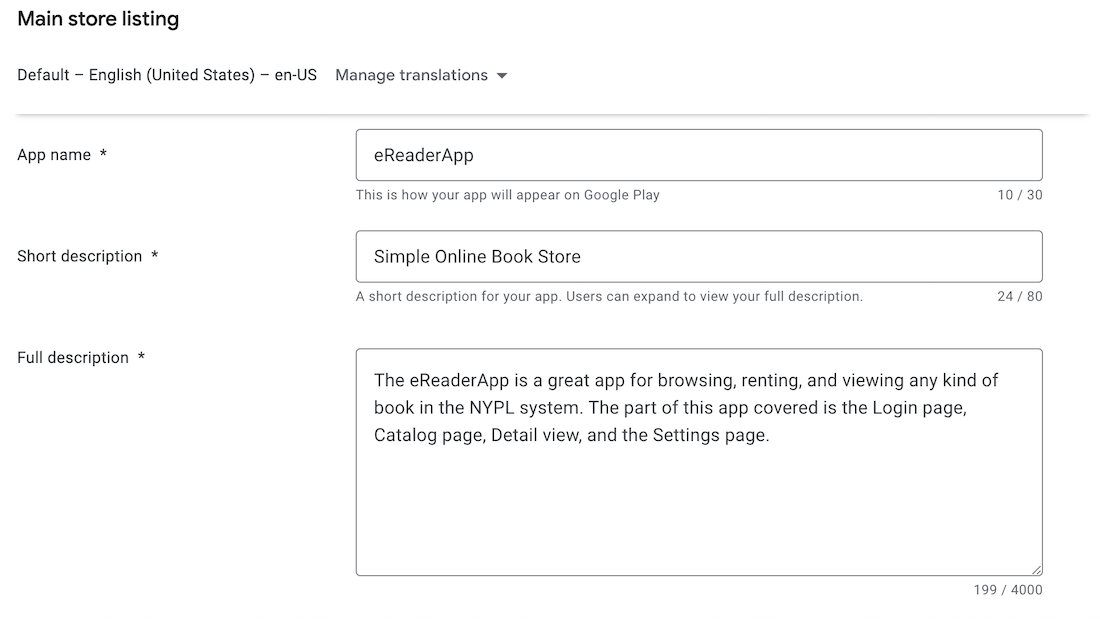Screen dimensions: 1100x619
Task: Click the word NYPL in Full description
Action: (493, 408)
